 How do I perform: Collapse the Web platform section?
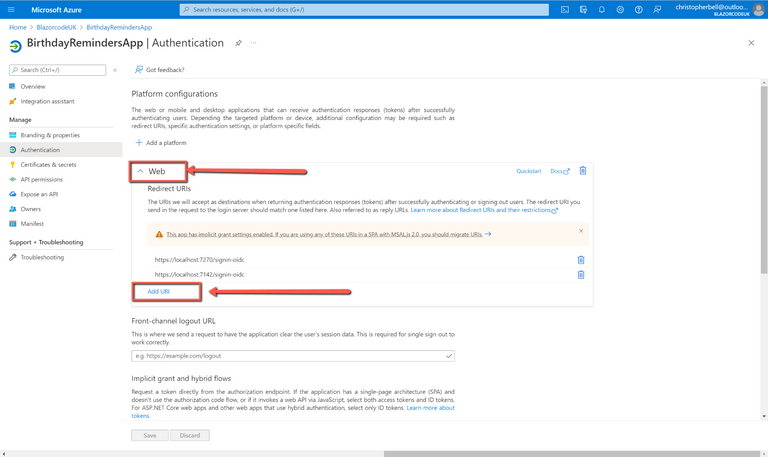[141, 171]
